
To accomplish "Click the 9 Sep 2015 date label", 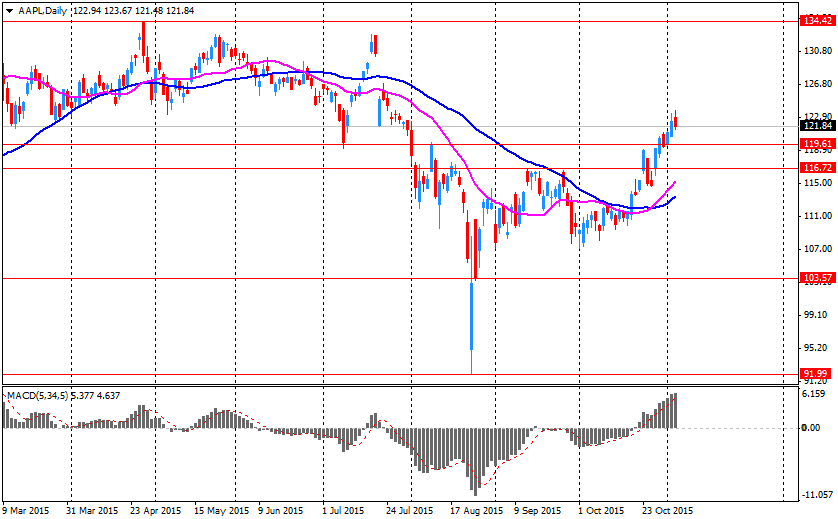I will coord(538,510).
